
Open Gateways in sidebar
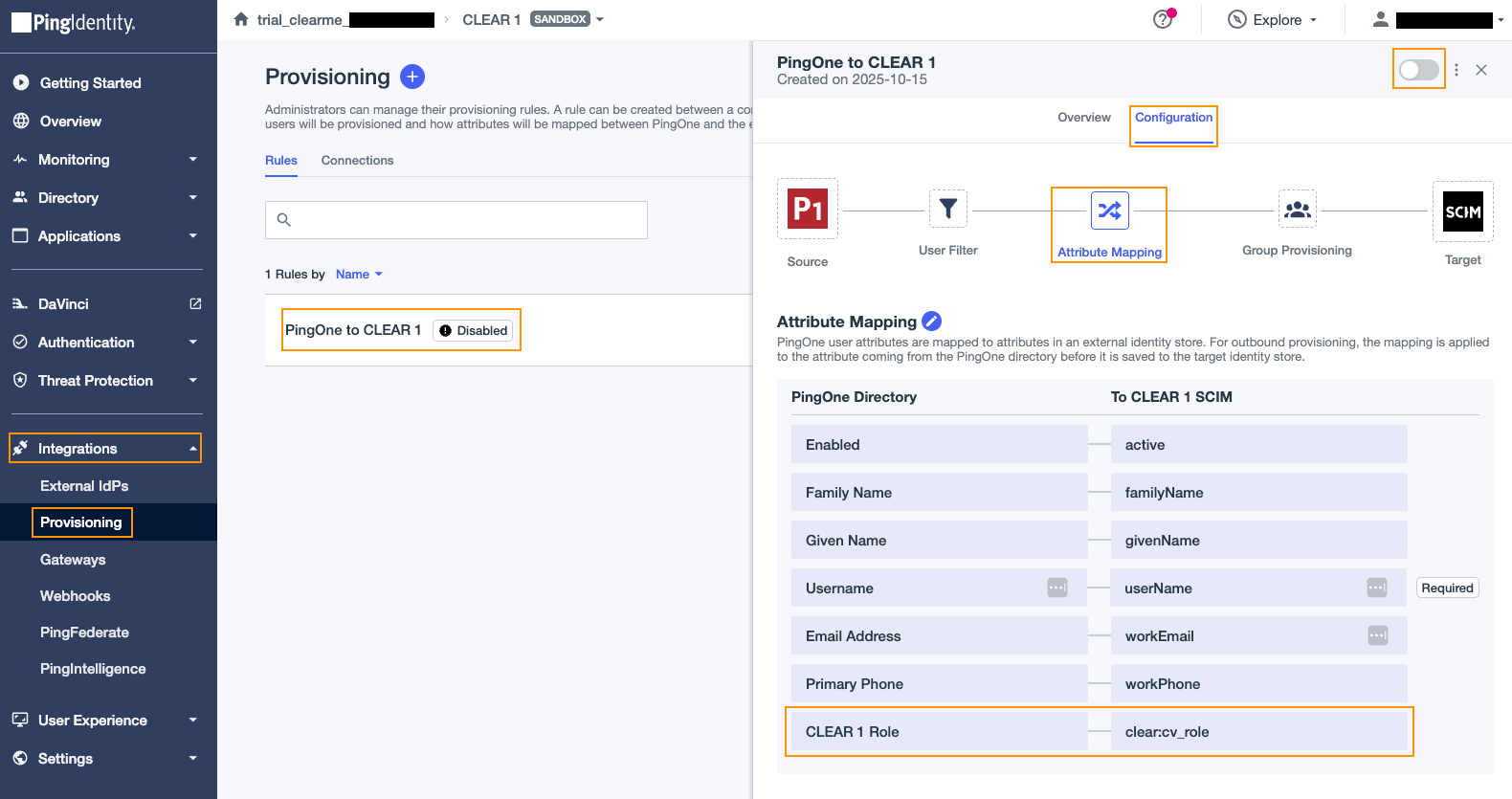[73, 560]
